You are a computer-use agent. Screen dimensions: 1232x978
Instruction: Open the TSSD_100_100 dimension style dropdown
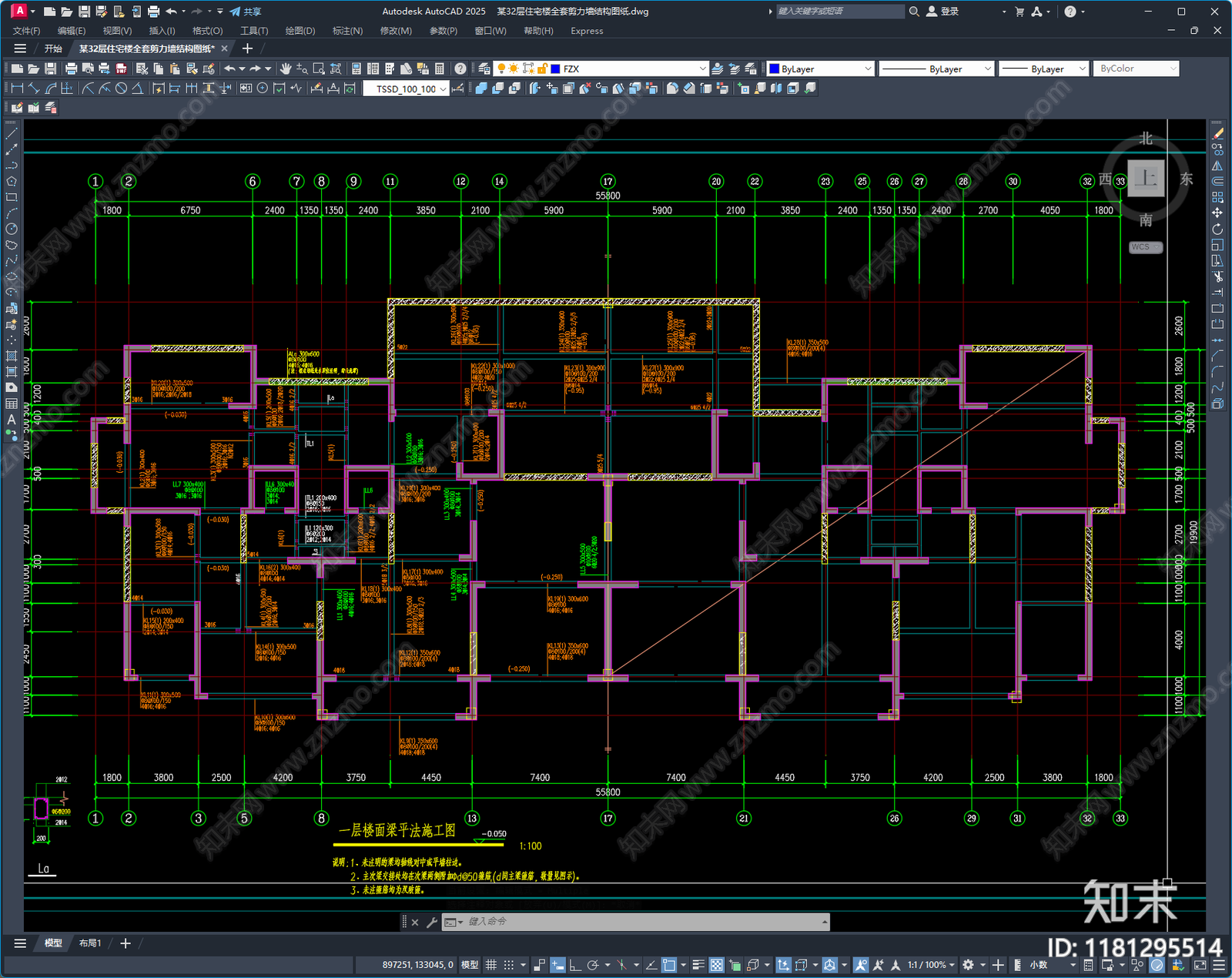point(443,89)
